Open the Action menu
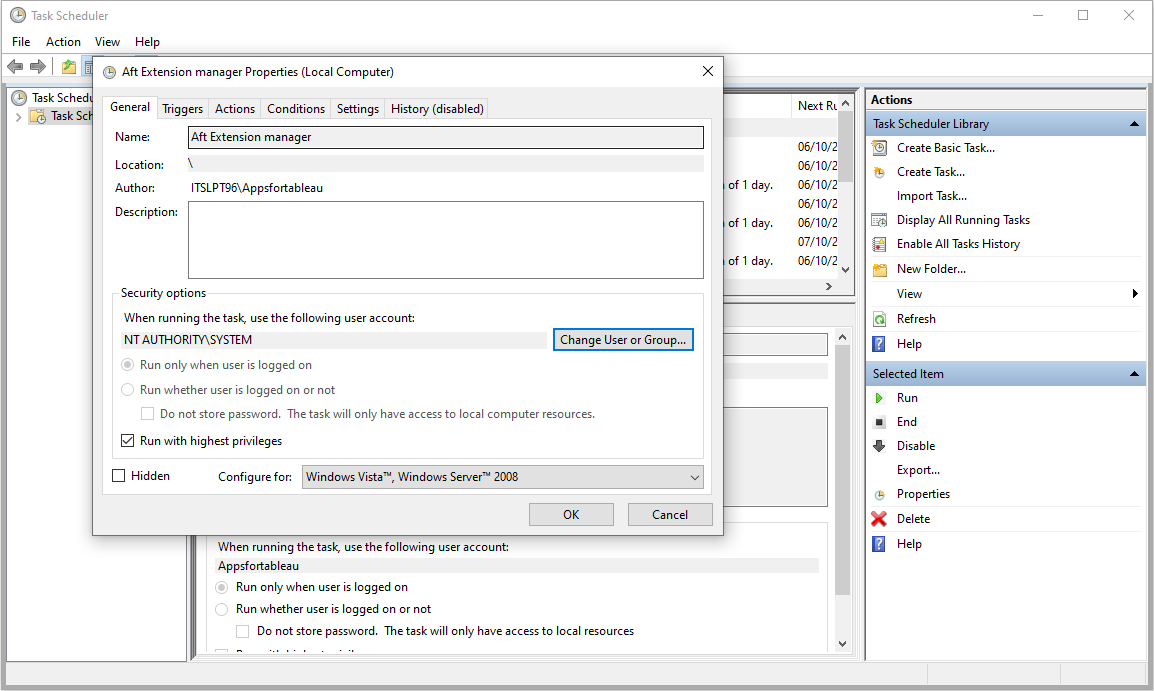1154x691 pixels. (x=63, y=42)
